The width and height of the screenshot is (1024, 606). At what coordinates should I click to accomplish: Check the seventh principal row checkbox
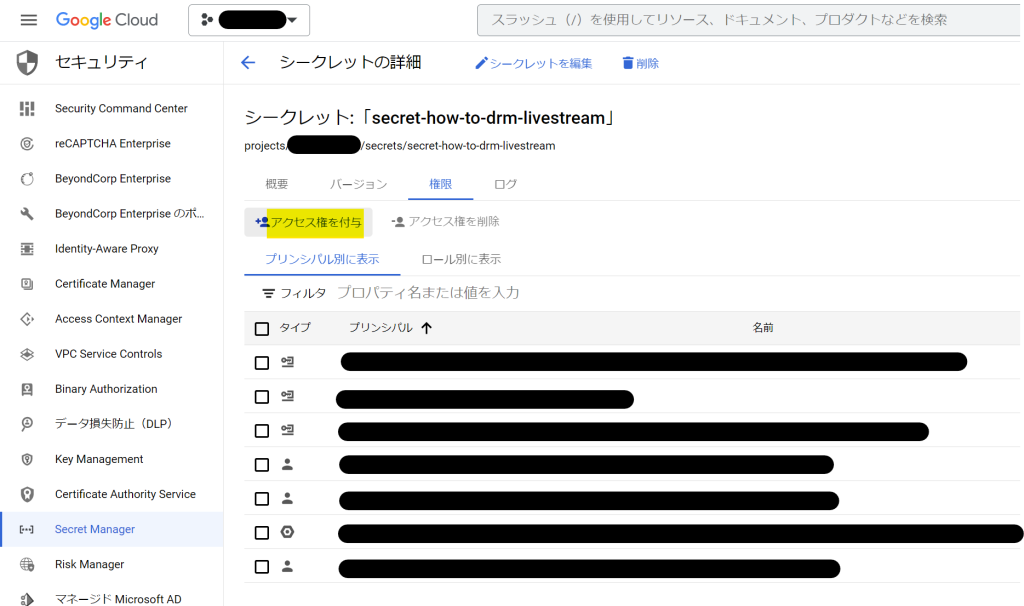tap(262, 567)
